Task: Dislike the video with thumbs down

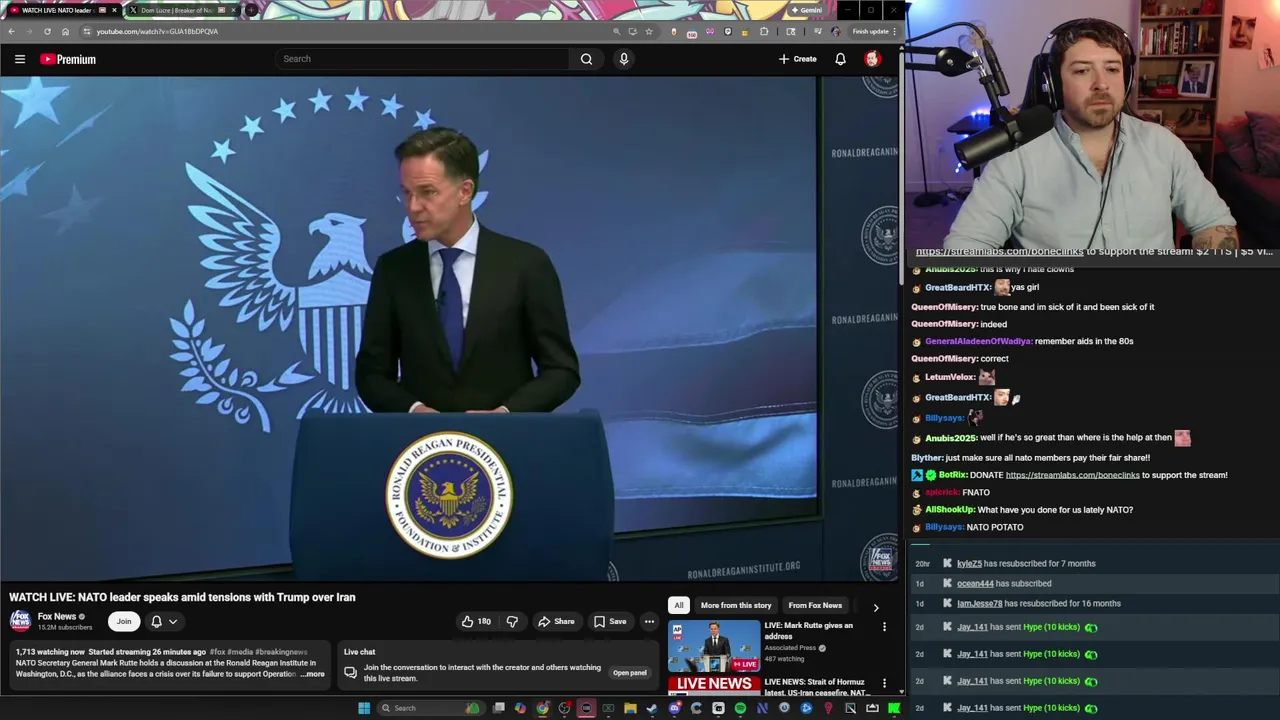Action: 512,621
